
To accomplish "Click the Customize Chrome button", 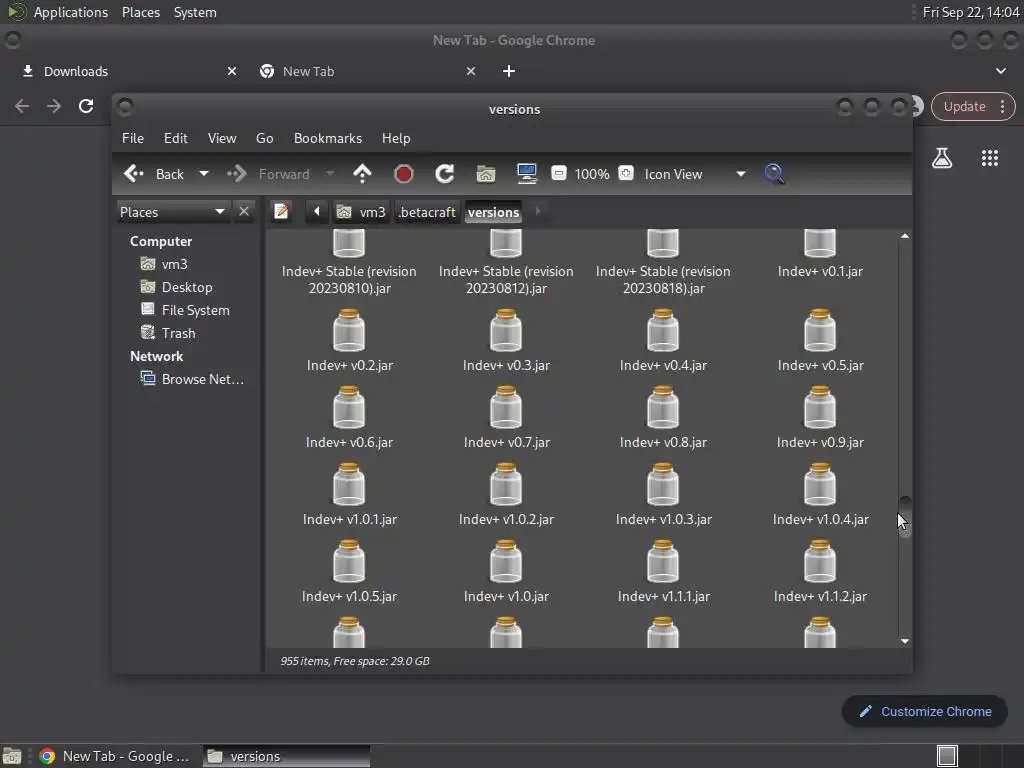I will (925, 711).
